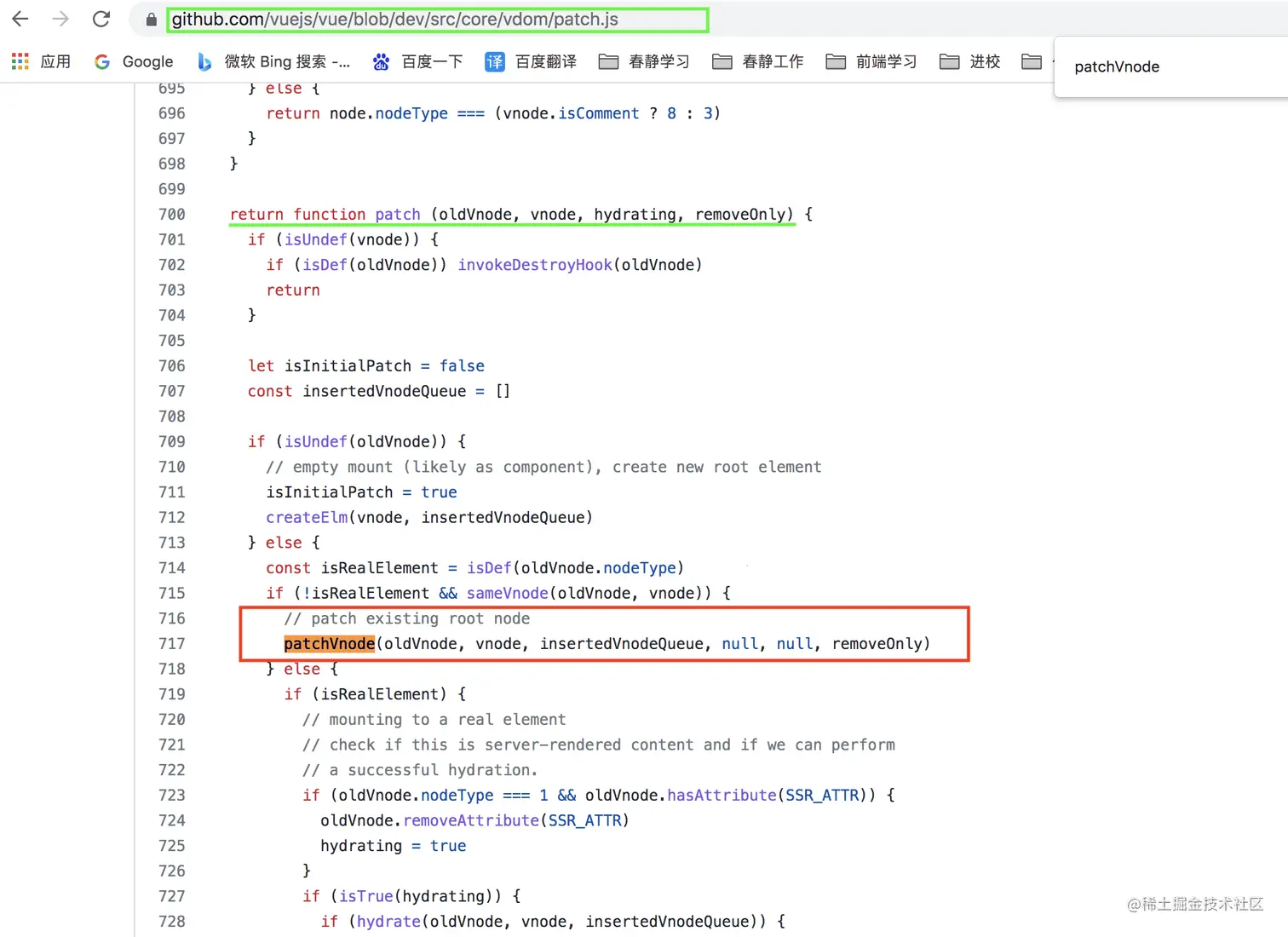Open the Google bookmark
This screenshot has height=937, width=1288.
point(134,61)
